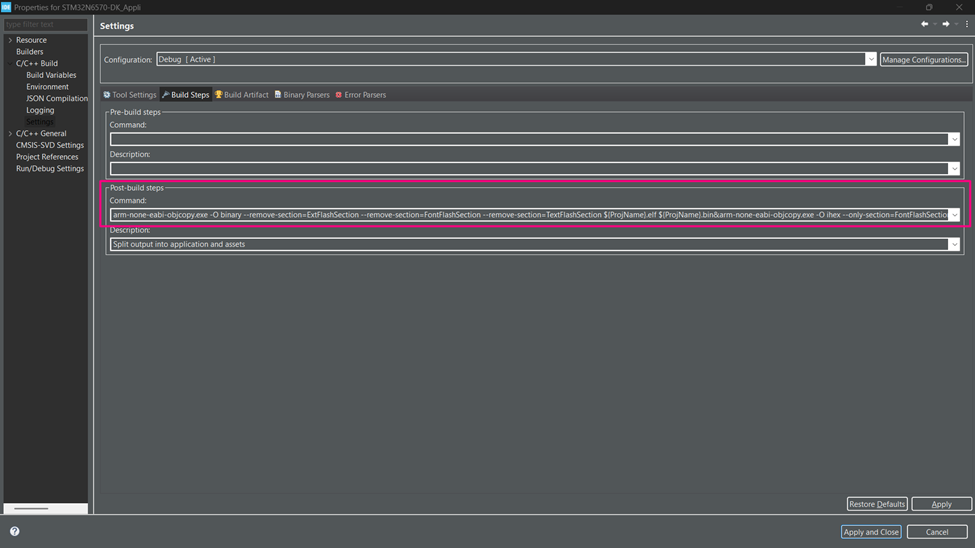Click the Manage Configurations button
The width and height of the screenshot is (975, 548).
click(923, 60)
